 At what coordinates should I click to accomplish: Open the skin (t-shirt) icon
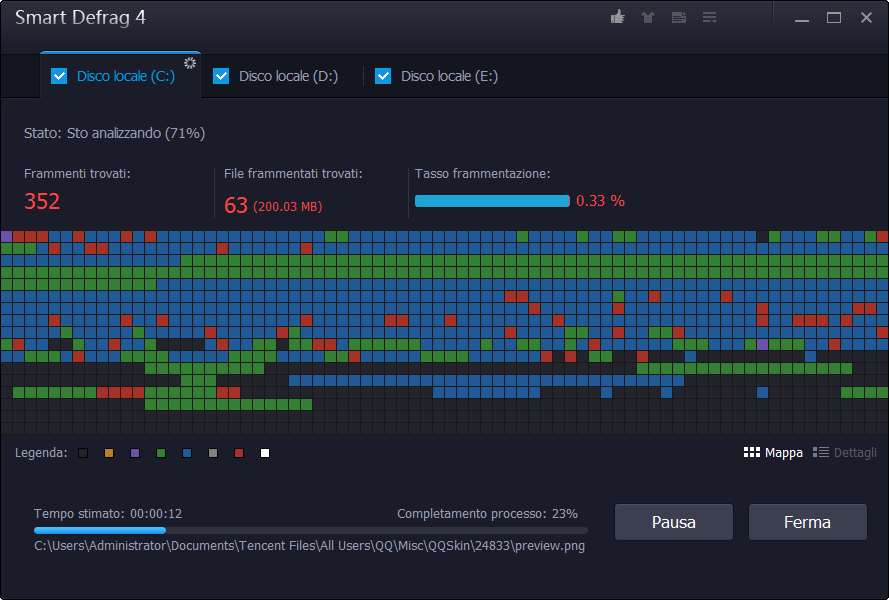(648, 18)
